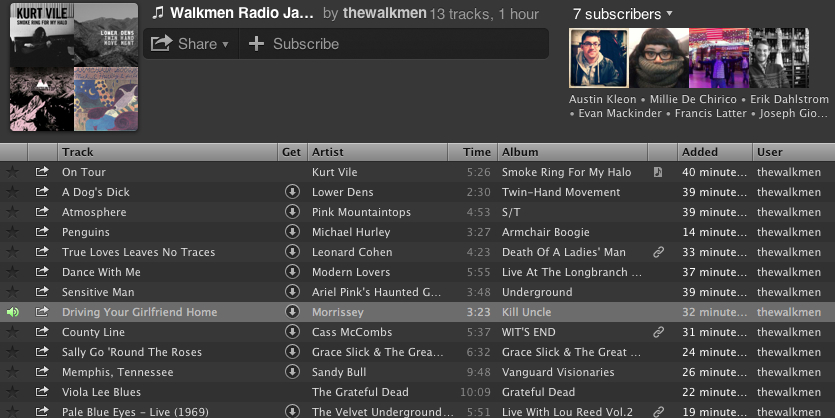Sort by Artist column header
Image resolution: width=835 pixels, height=418 pixels.
tap(377, 152)
